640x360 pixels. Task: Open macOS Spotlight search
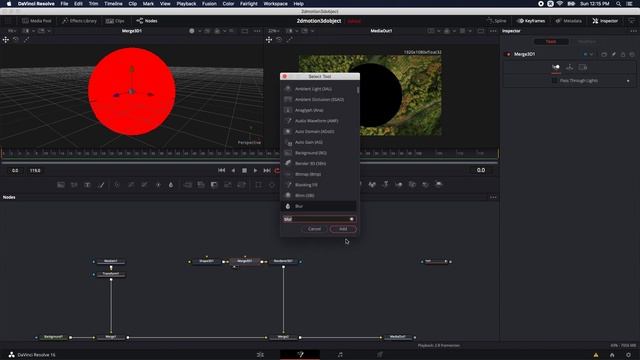click(x=618, y=4)
